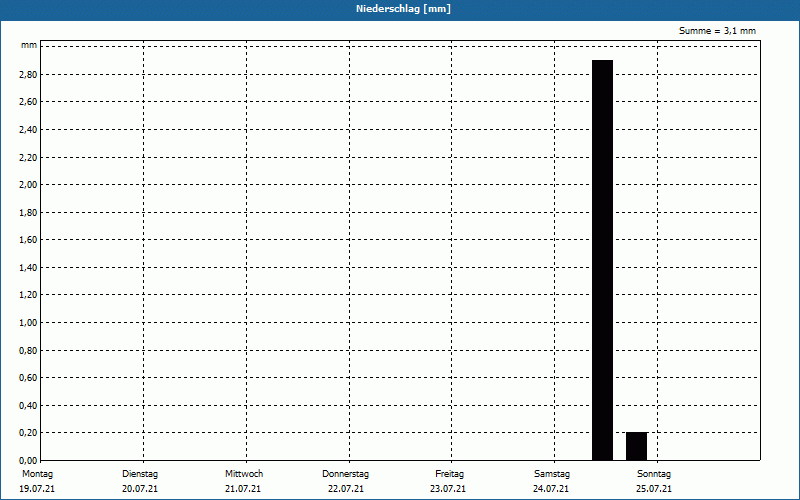Click the 25.07.21 date label

tap(654, 489)
